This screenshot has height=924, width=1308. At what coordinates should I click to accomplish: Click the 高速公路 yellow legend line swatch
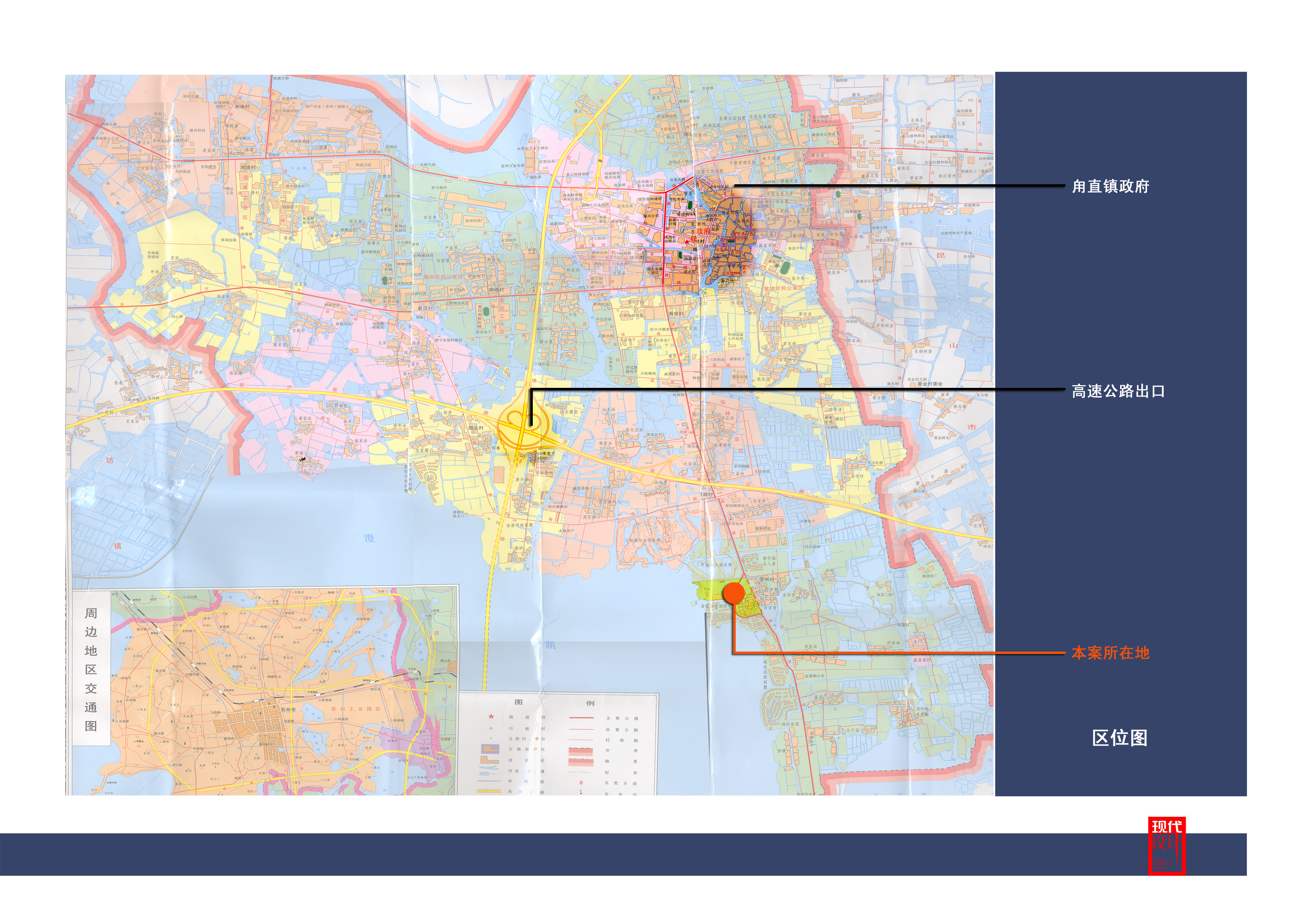coord(489,791)
